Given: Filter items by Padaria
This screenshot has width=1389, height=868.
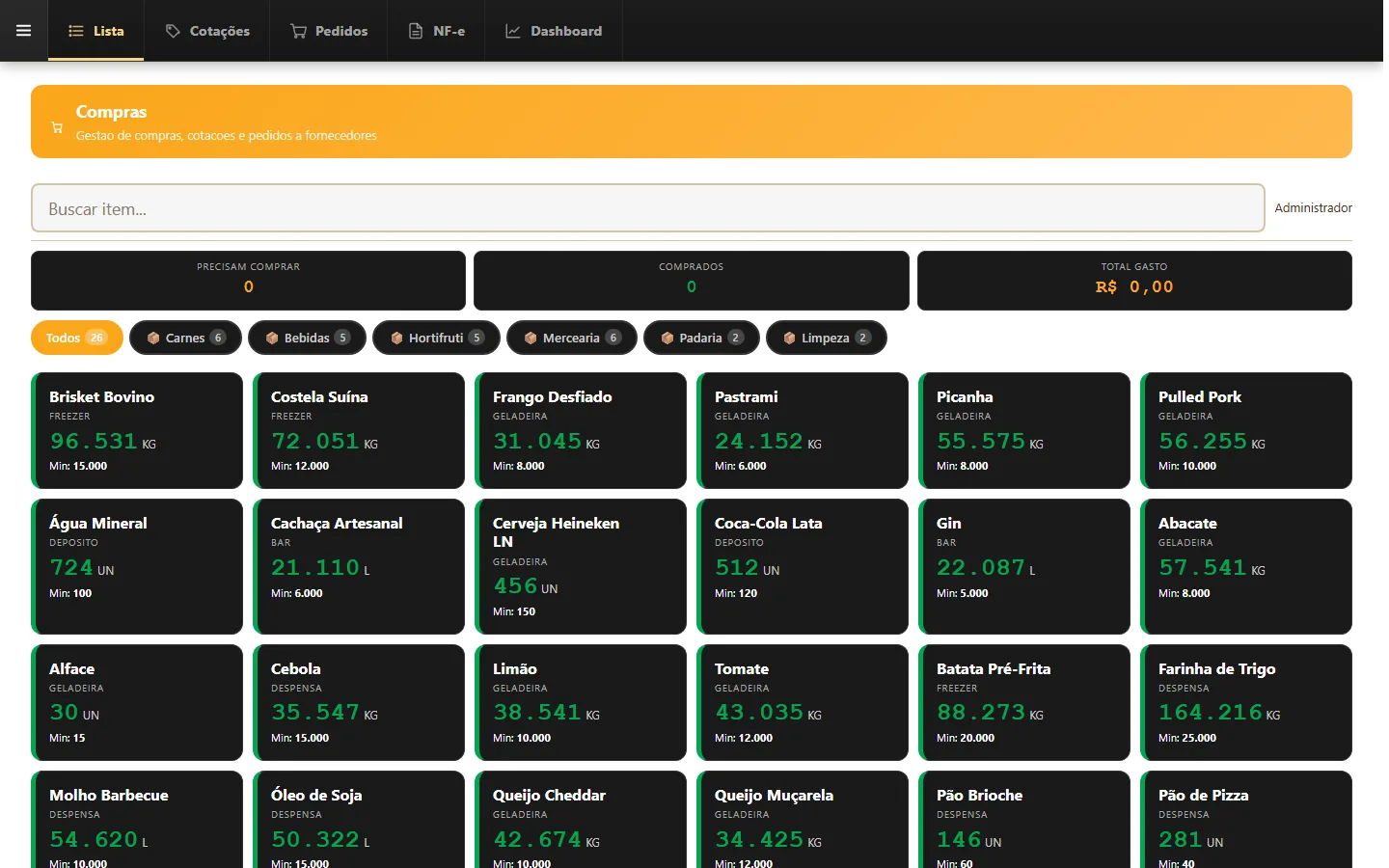Looking at the screenshot, I should tap(701, 338).
